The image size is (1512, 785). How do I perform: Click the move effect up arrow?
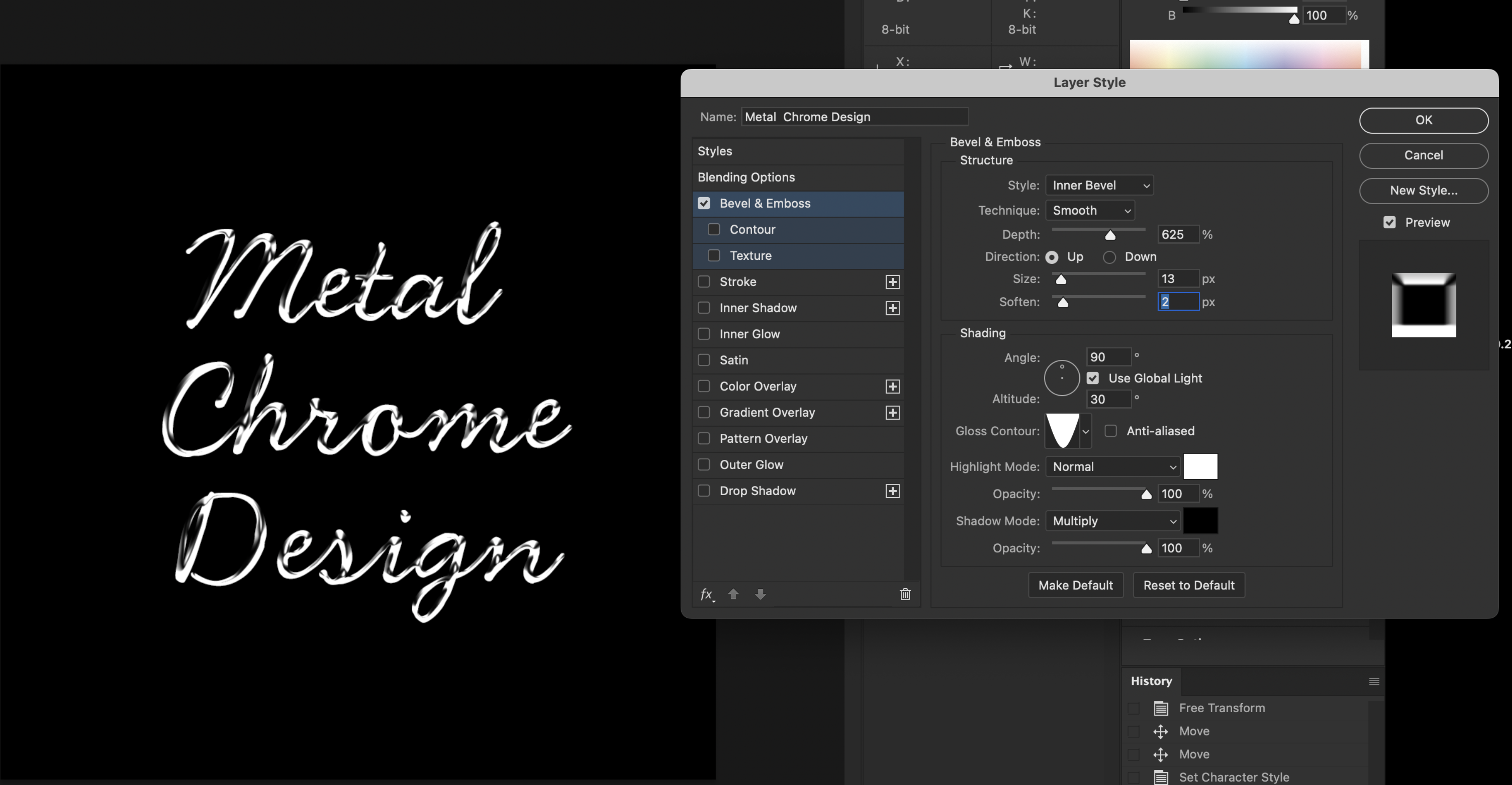click(733, 594)
